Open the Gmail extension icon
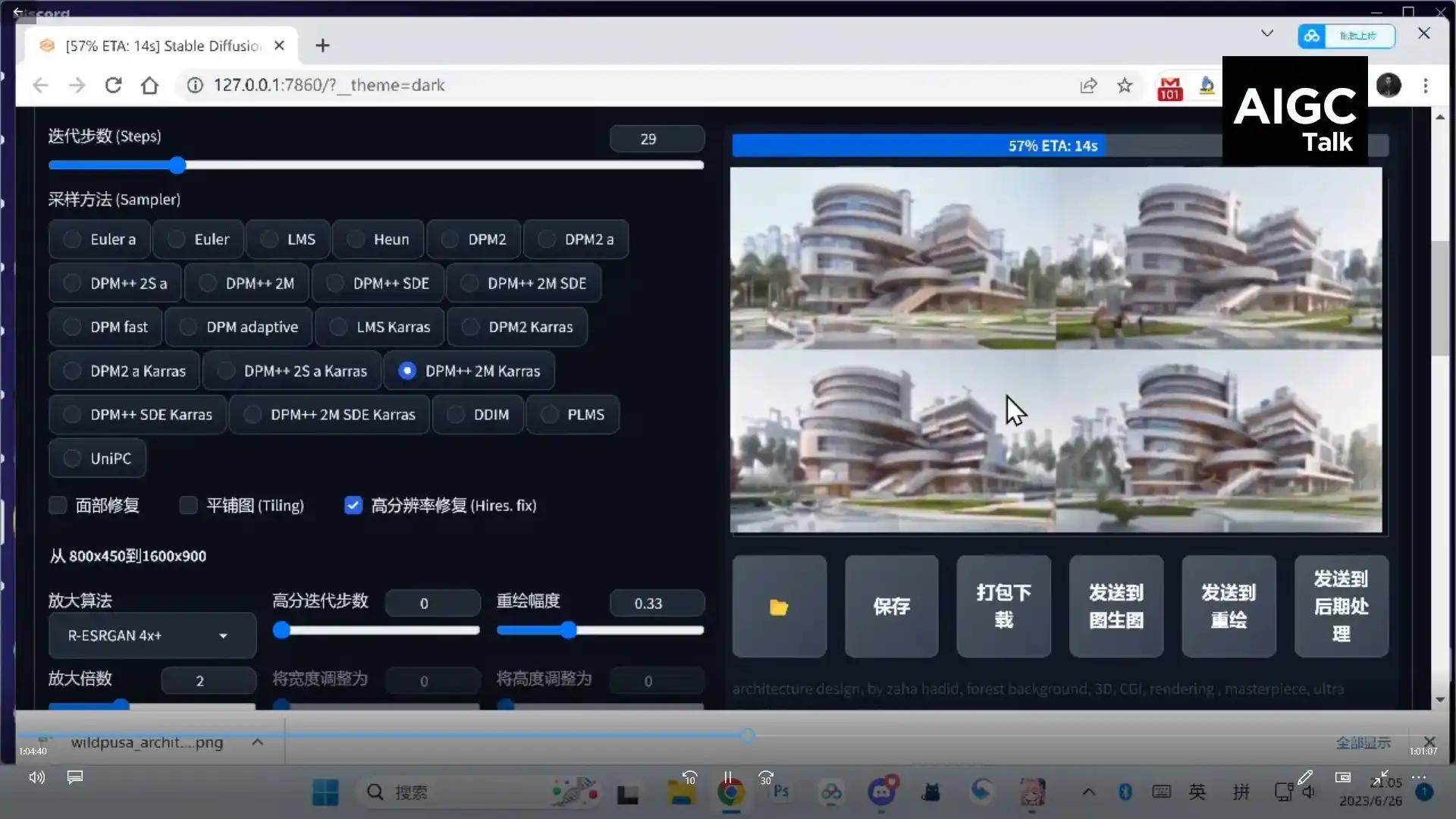 (x=1169, y=87)
